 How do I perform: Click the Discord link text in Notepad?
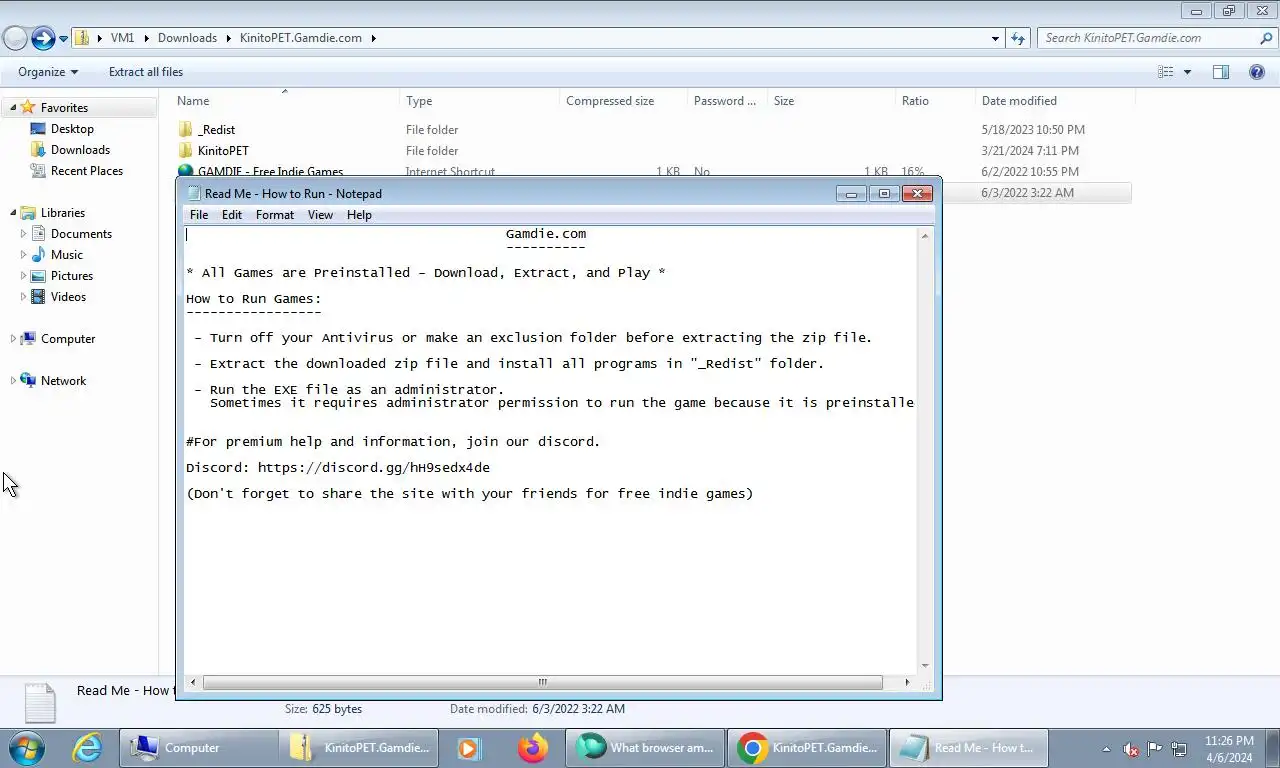coord(374,468)
